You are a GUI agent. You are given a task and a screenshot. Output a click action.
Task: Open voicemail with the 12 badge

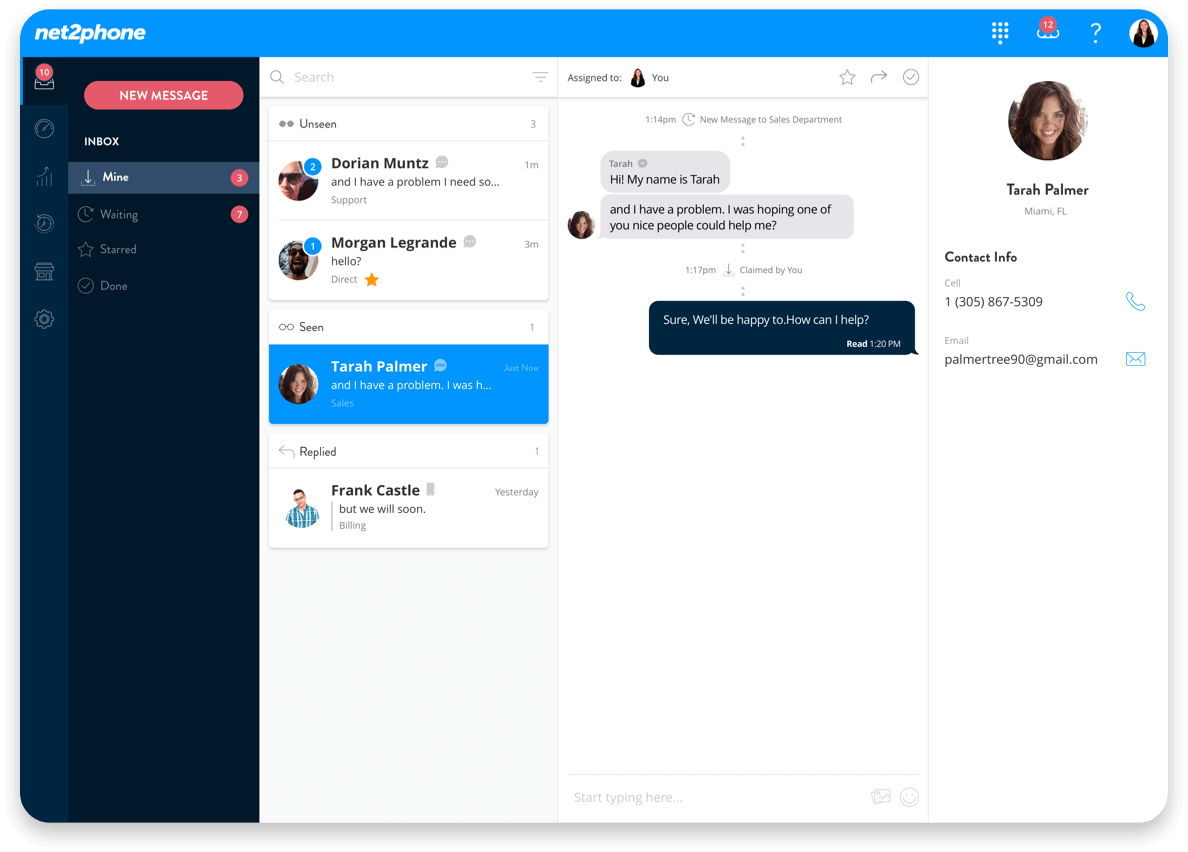tap(1047, 33)
